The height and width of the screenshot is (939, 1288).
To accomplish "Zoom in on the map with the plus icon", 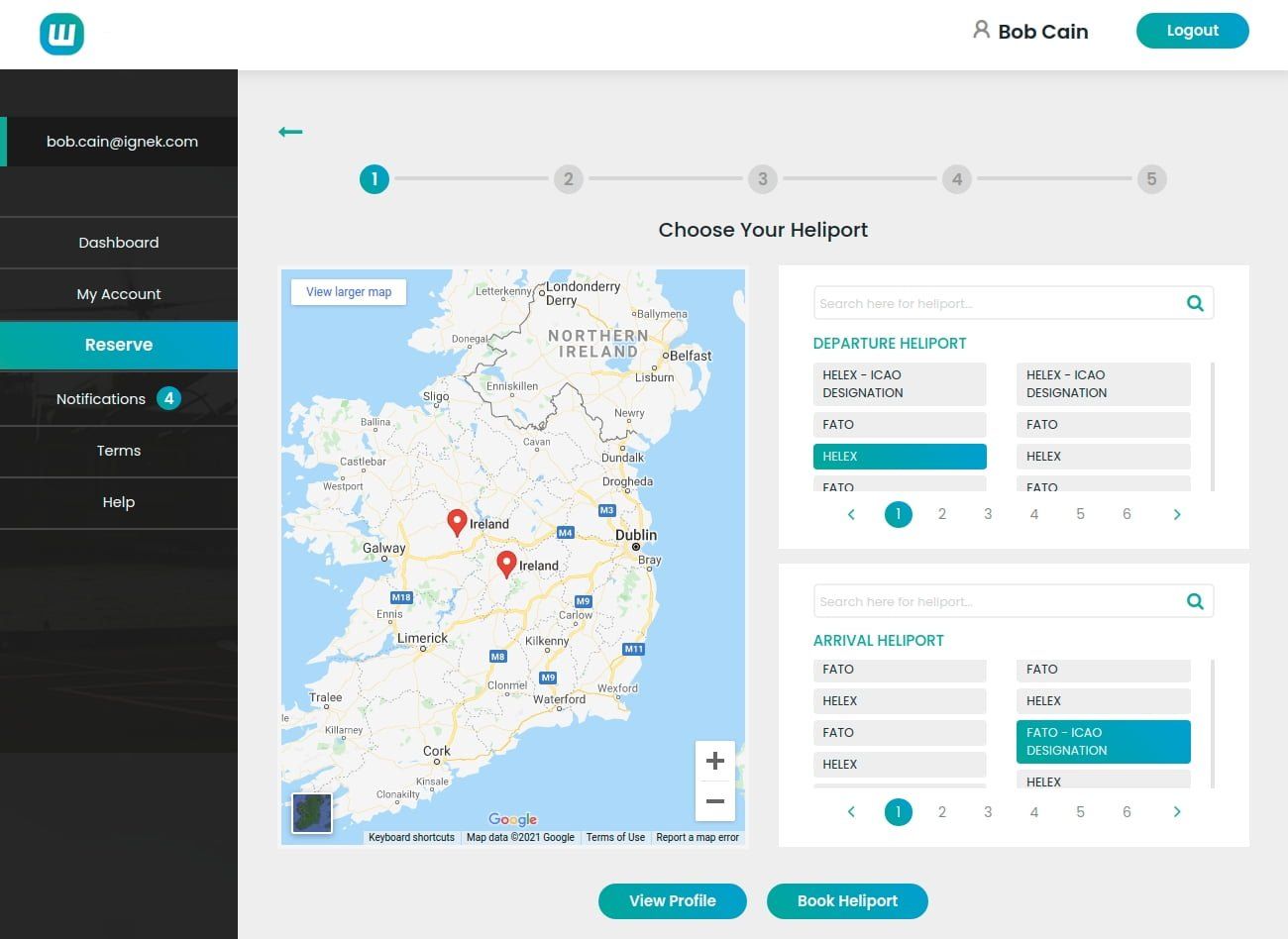I will pos(715,761).
